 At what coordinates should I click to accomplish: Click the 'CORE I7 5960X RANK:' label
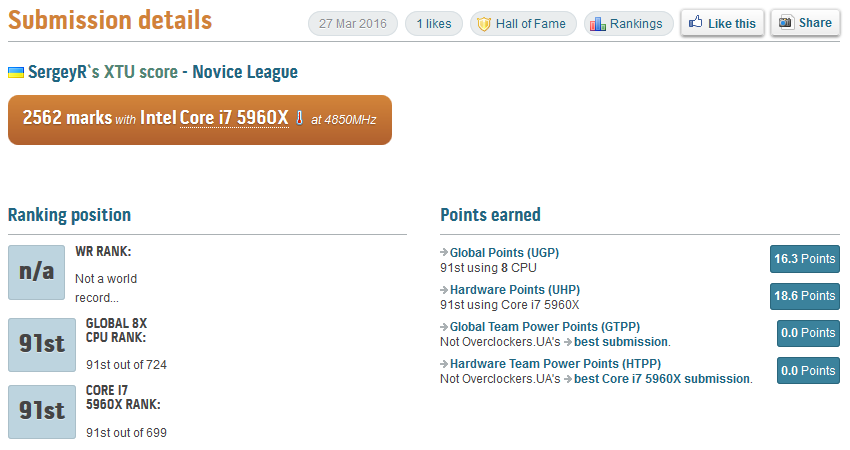(123, 397)
